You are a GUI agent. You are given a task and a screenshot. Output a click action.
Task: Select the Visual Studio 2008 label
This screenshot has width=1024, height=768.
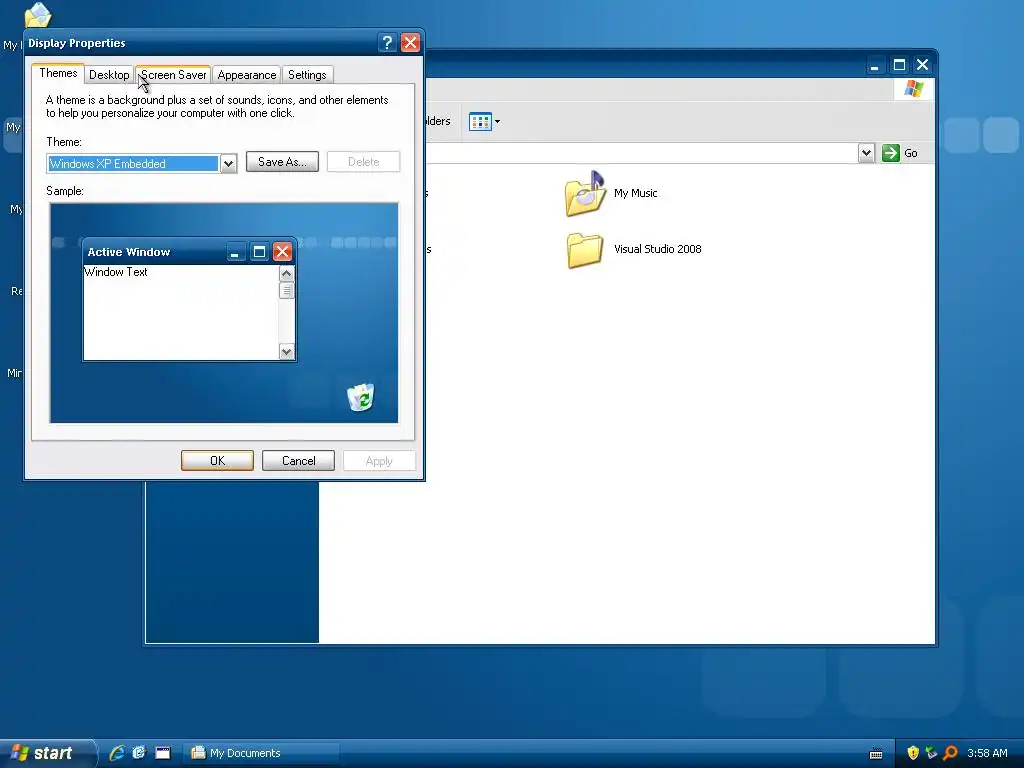(658, 249)
